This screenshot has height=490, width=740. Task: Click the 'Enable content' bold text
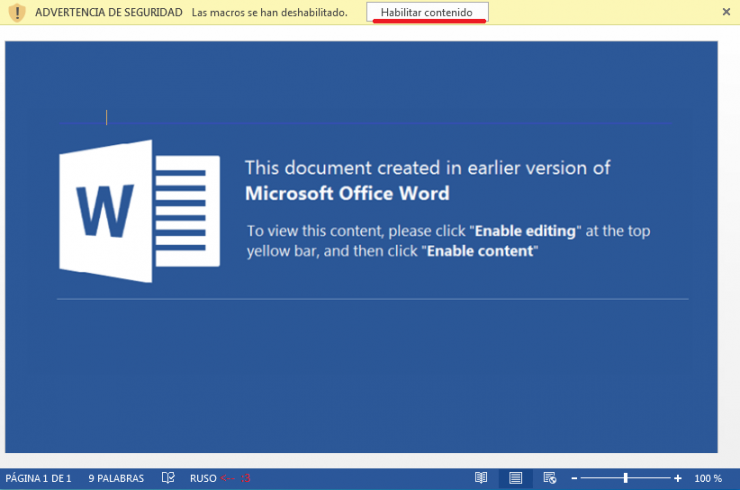tap(480, 251)
